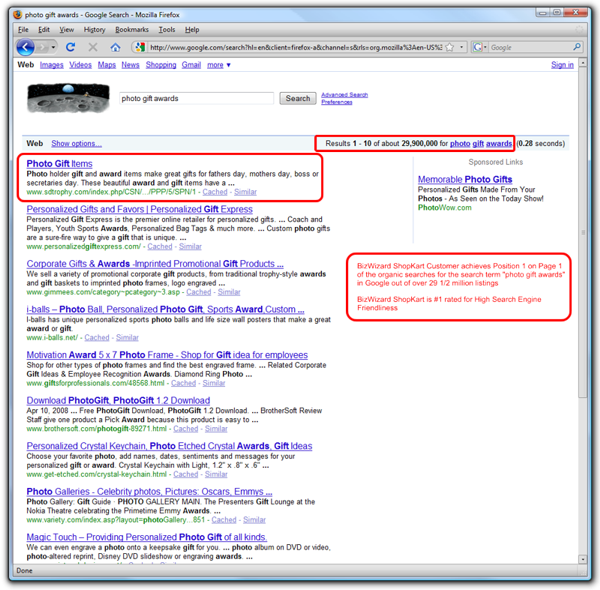Go forward with the Forward arrow
The height and width of the screenshot is (590, 600).
point(42,47)
